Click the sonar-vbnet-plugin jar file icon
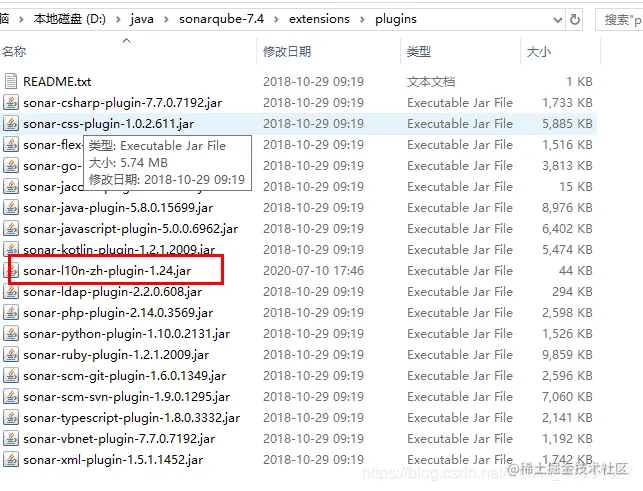The height and width of the screenshot is (491, 643). 11,438
